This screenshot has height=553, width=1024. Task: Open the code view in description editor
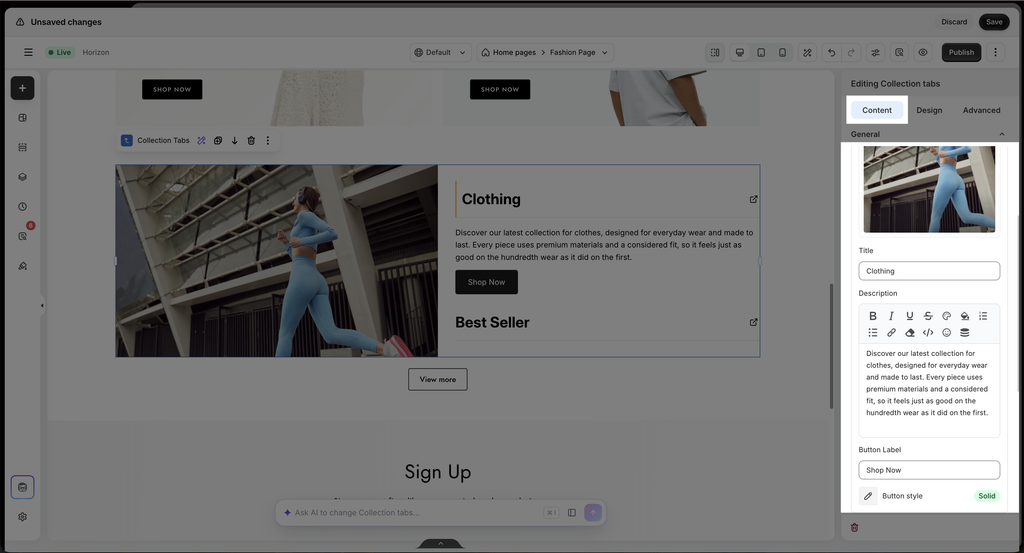click(928, 333)
